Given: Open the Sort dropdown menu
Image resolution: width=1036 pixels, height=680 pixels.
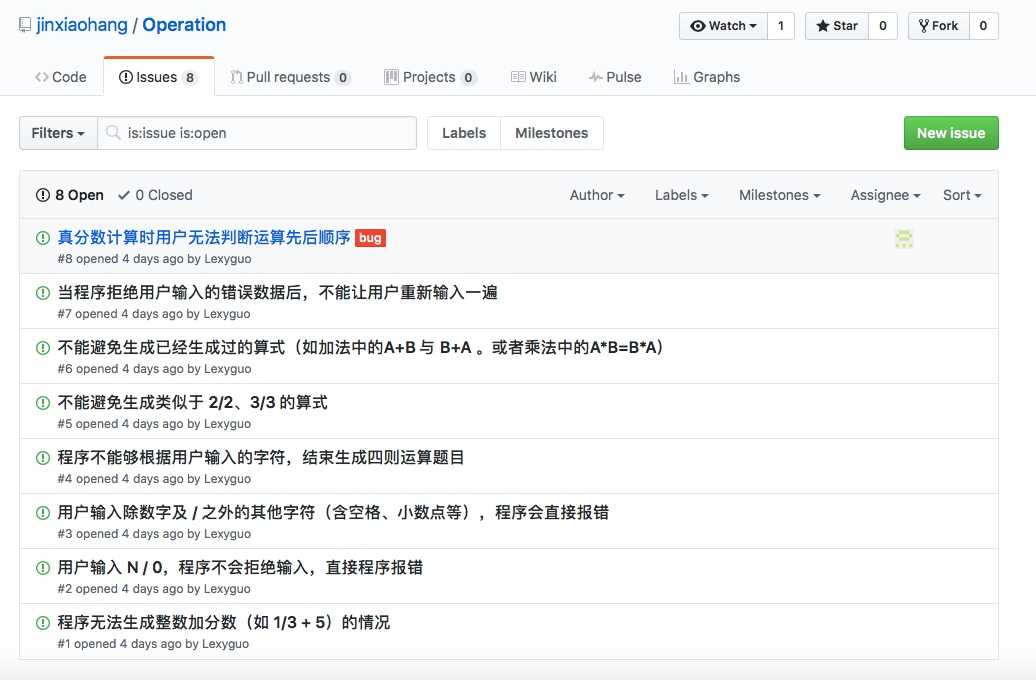Looking at the screenshot, I should click(x=962, y=195).
